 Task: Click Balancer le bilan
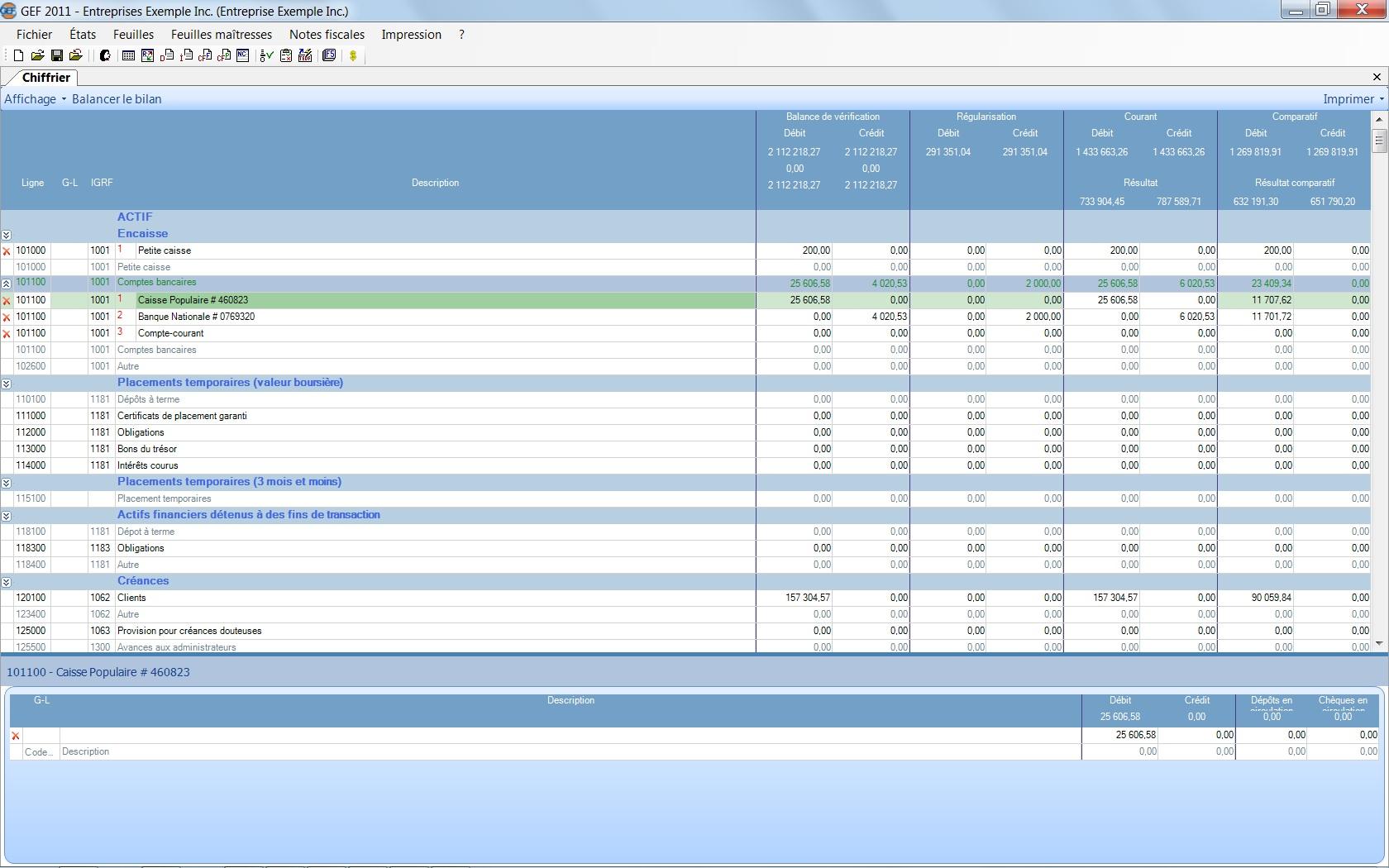point(117,99)
